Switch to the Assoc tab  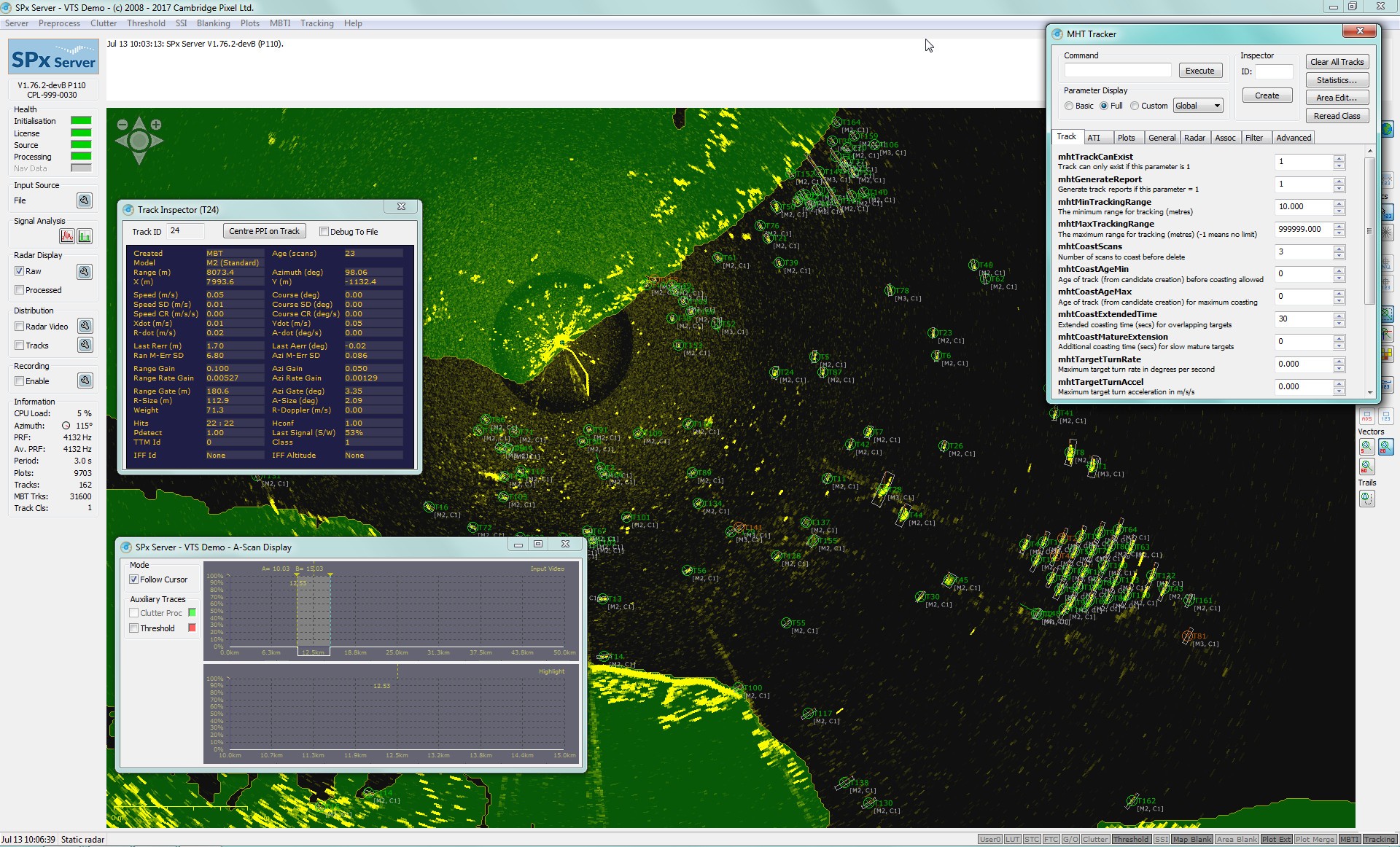pyautogui.click(x=1225, y=138)
